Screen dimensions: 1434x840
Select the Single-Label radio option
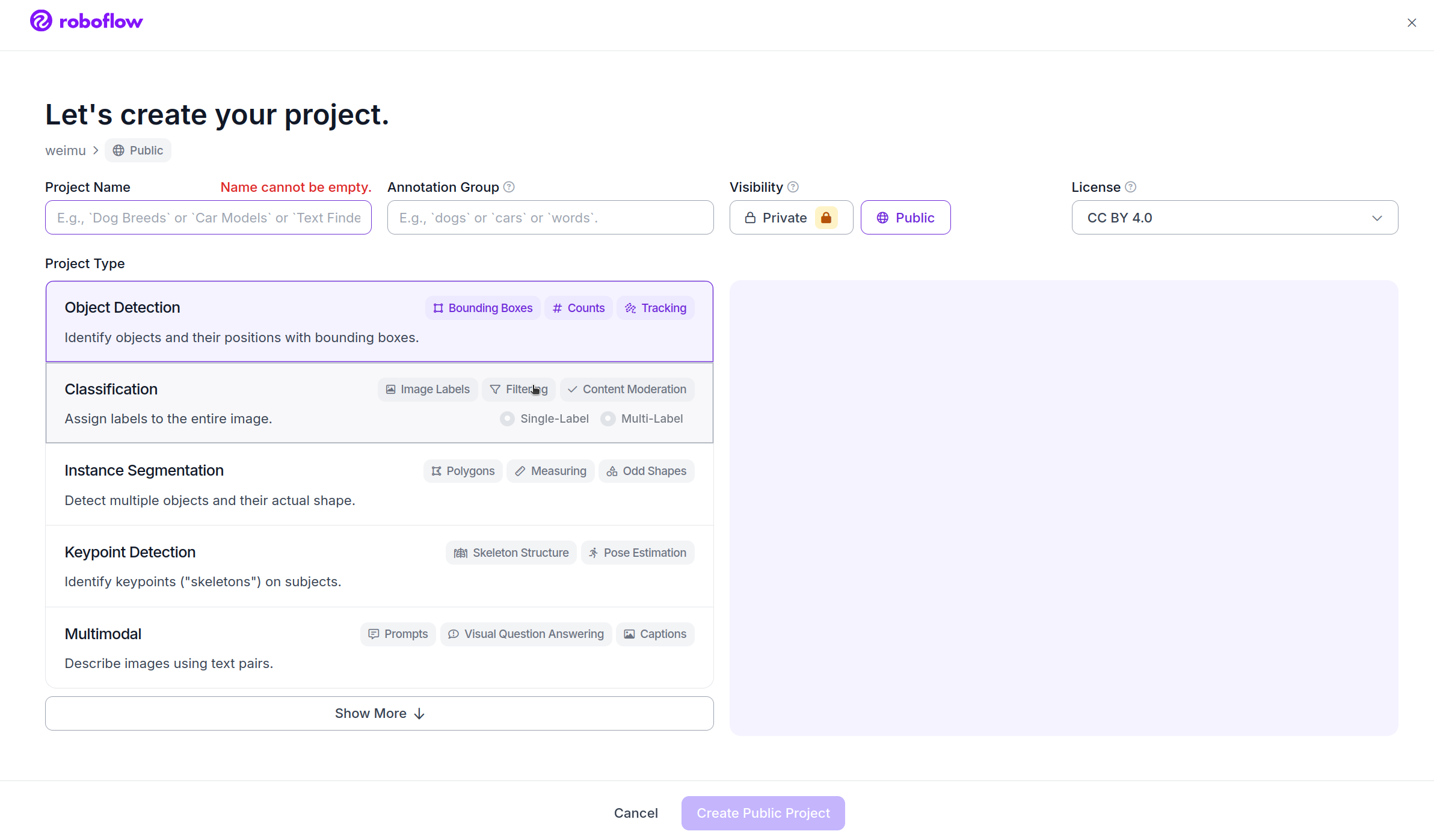507,418
